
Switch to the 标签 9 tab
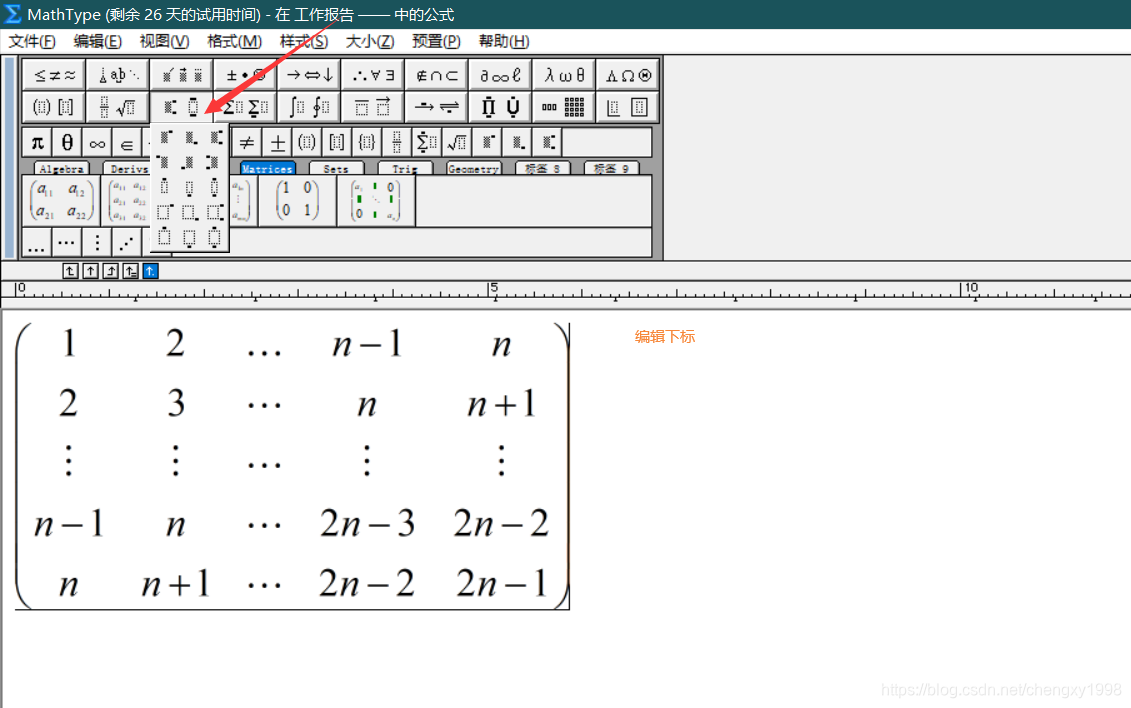[611, 169]
